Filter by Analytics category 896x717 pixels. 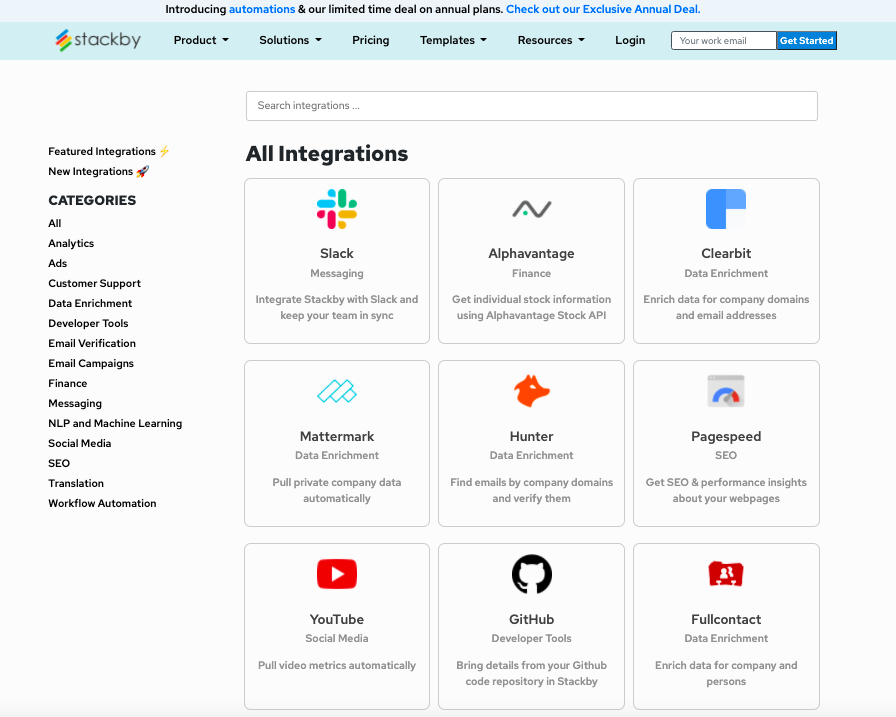[71, 243]
